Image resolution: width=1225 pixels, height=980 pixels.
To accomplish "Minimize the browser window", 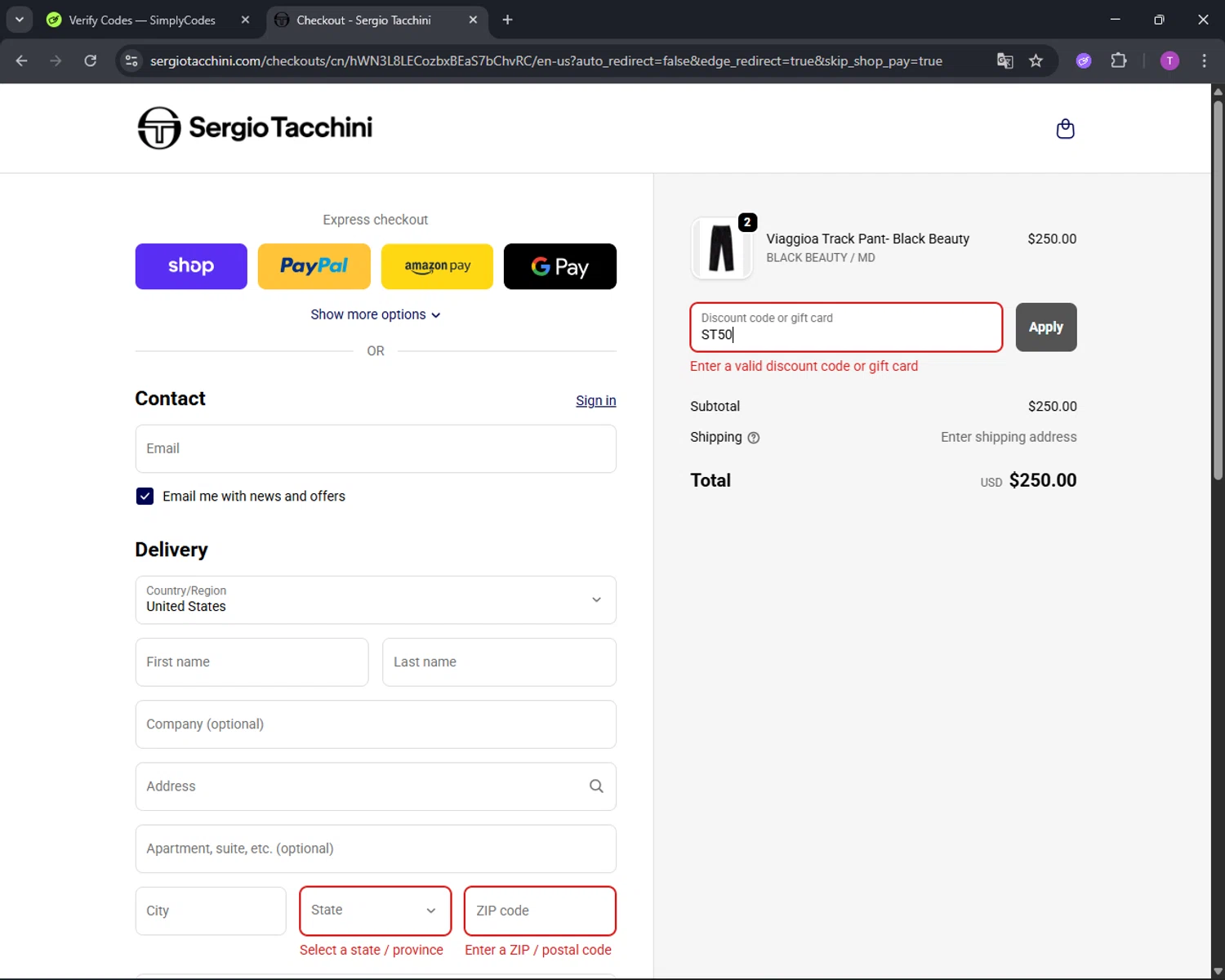I will 1115,20.
